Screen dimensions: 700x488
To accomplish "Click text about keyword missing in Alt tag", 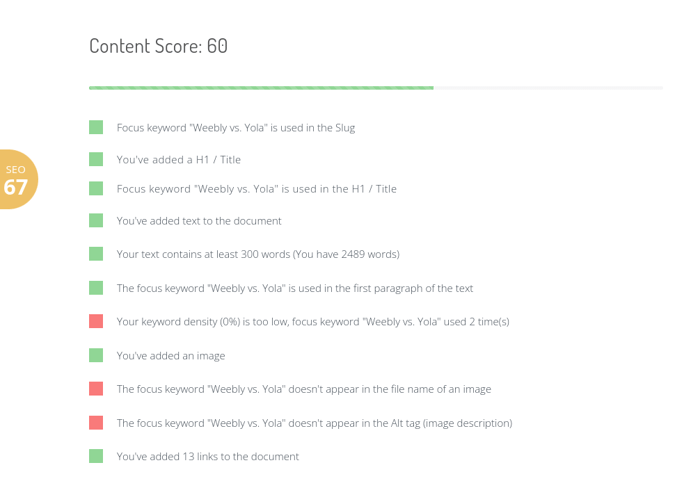I will click(314, 423).
